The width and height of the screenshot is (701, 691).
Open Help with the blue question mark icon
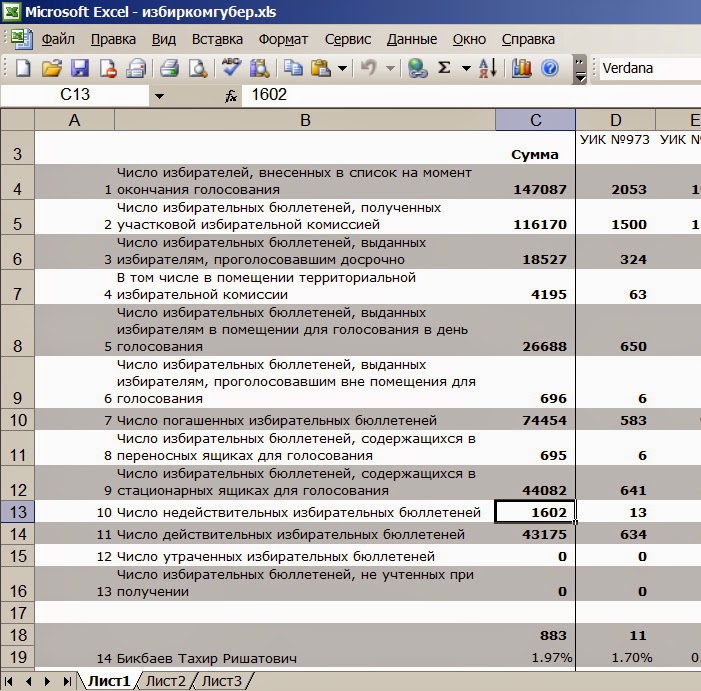(x=549, y=68)
